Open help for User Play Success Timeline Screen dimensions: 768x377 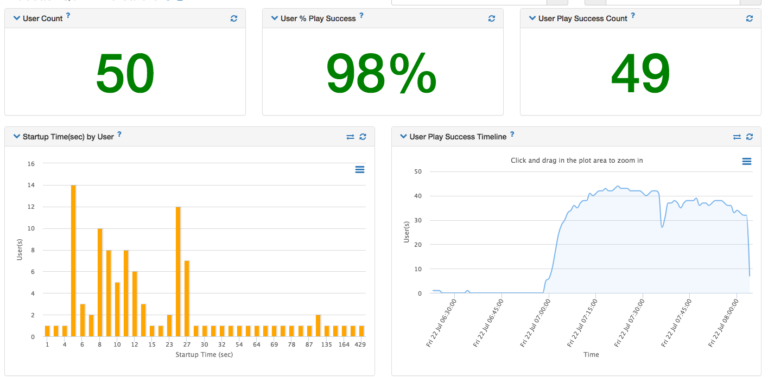point(512,134)
